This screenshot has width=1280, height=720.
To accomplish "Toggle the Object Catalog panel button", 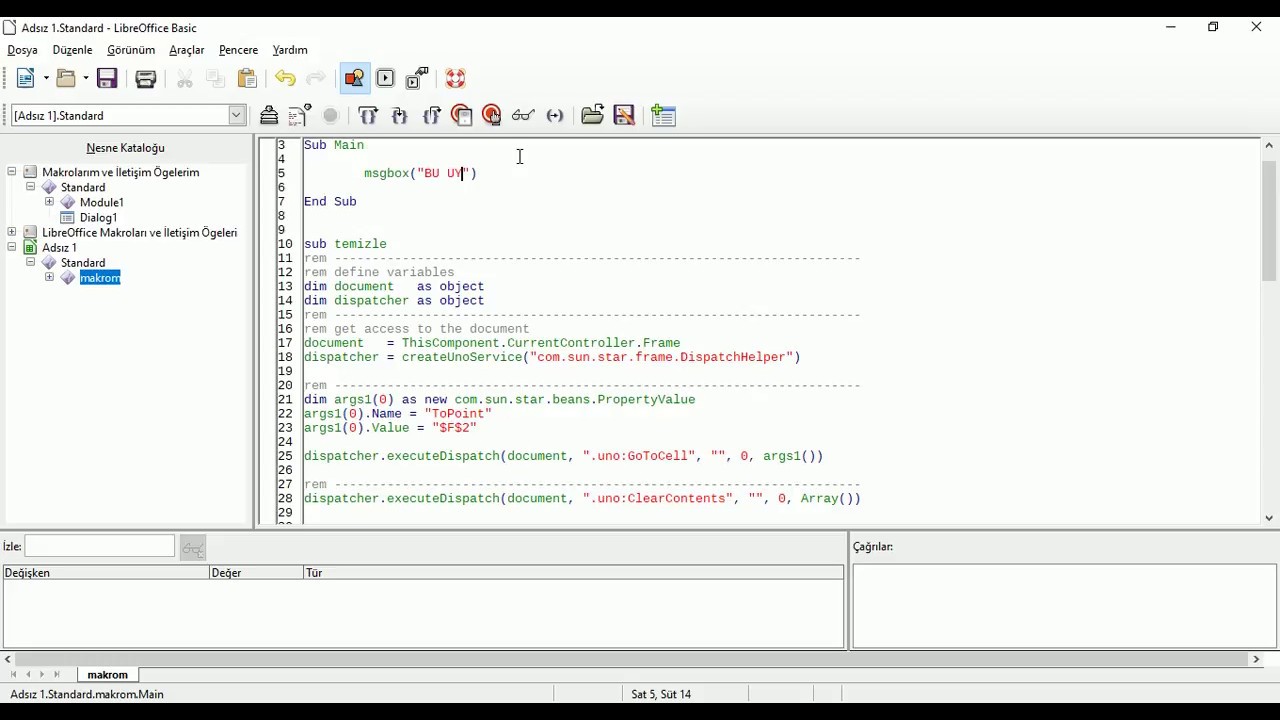I will [x=355, y=78].
